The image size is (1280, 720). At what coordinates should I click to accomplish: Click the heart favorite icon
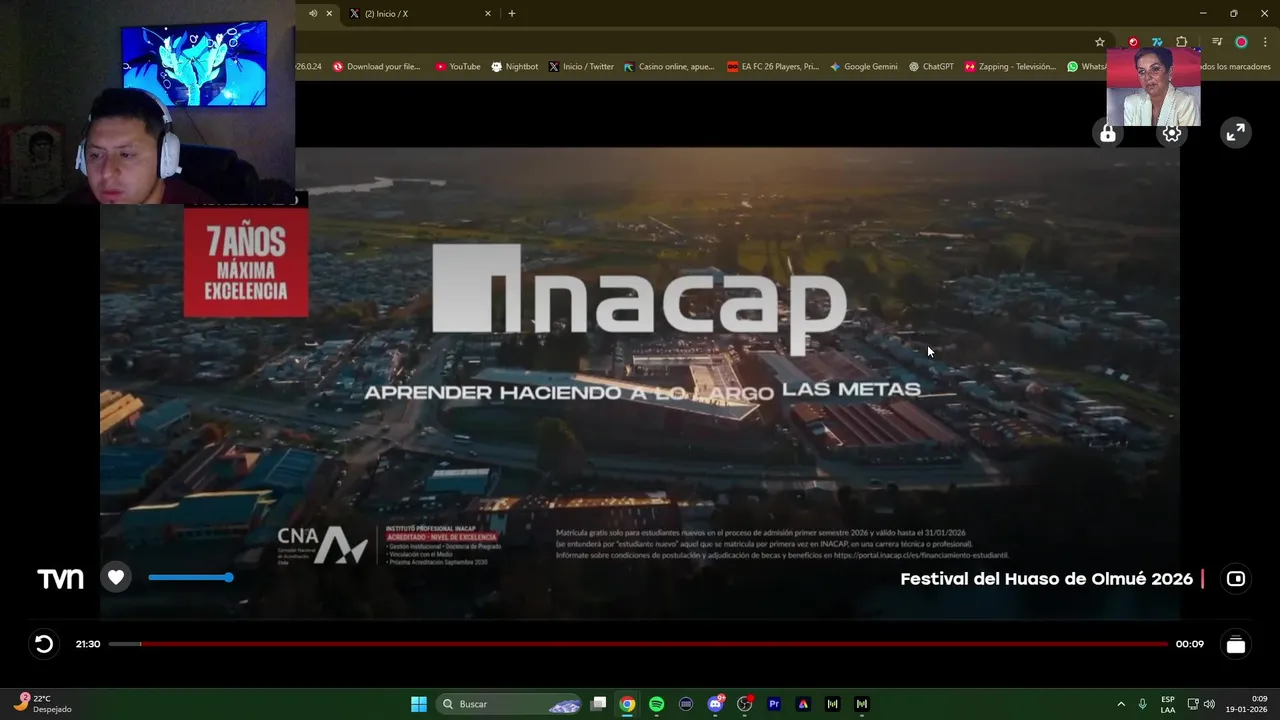pyautogui.click(x=116, y=577)
